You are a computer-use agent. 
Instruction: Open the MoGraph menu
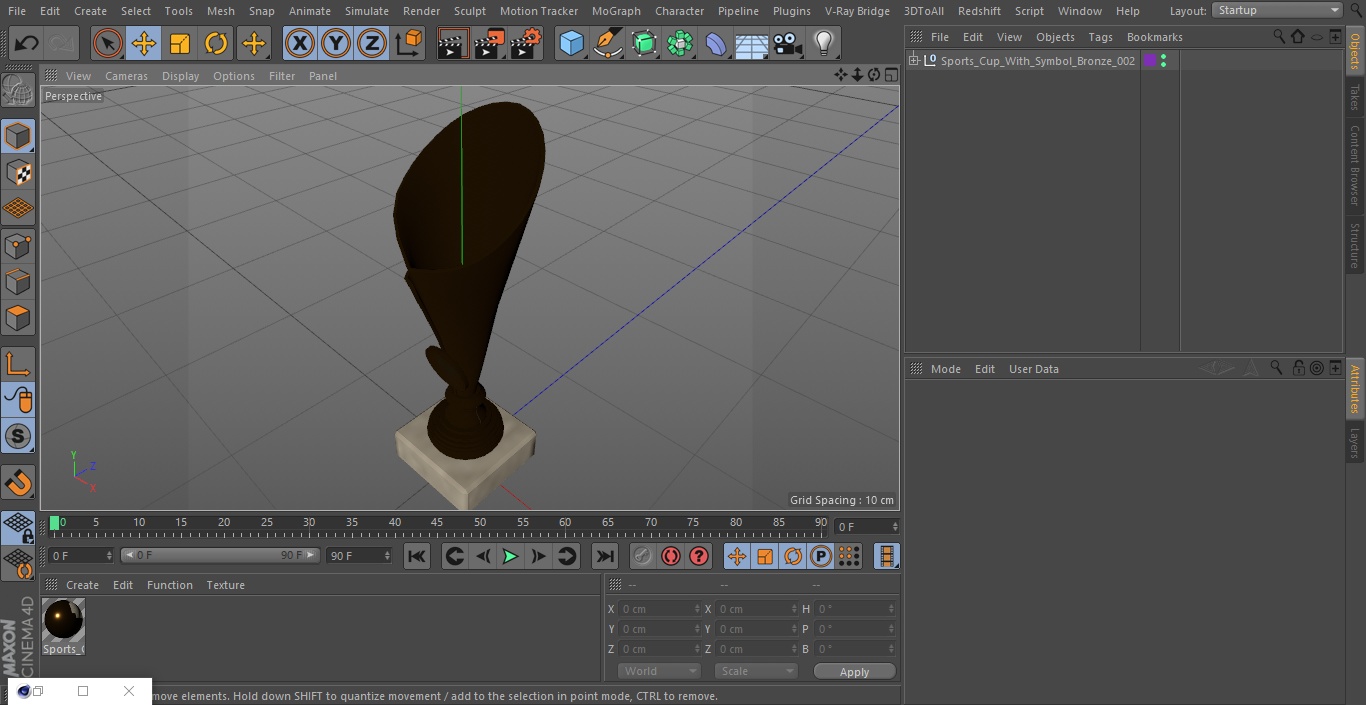(x=616, y=11)
